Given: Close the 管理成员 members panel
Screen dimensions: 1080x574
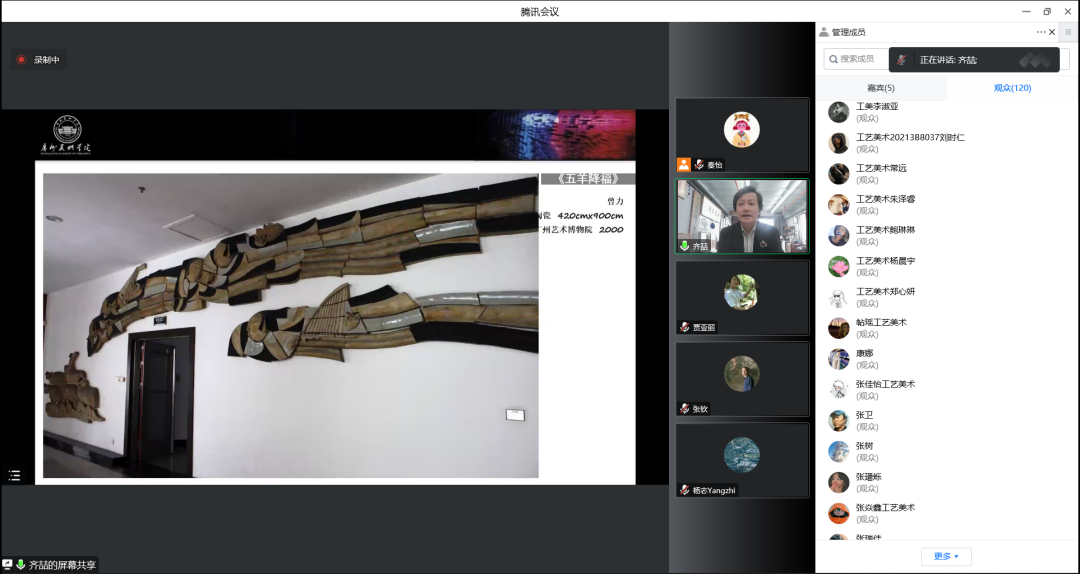Looking at the screenshot, I should [1052, 32].
